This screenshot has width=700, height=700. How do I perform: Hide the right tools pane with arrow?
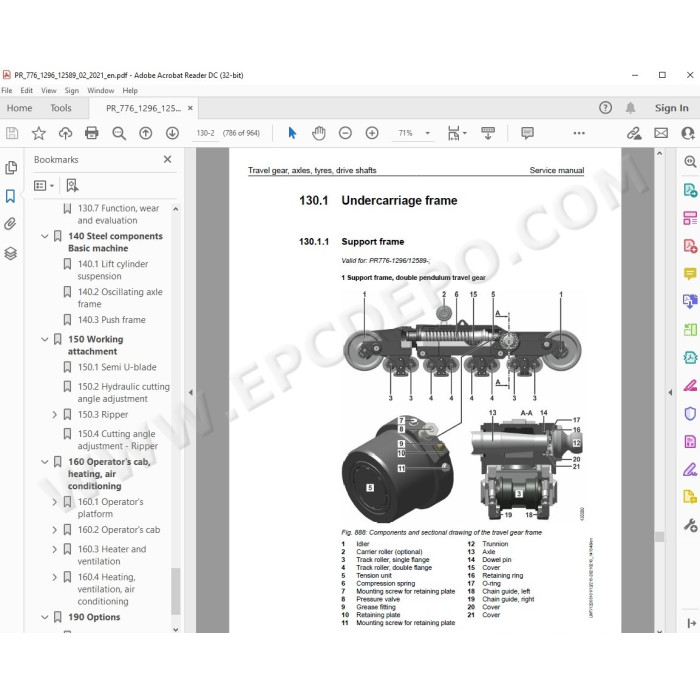[670, 392]
